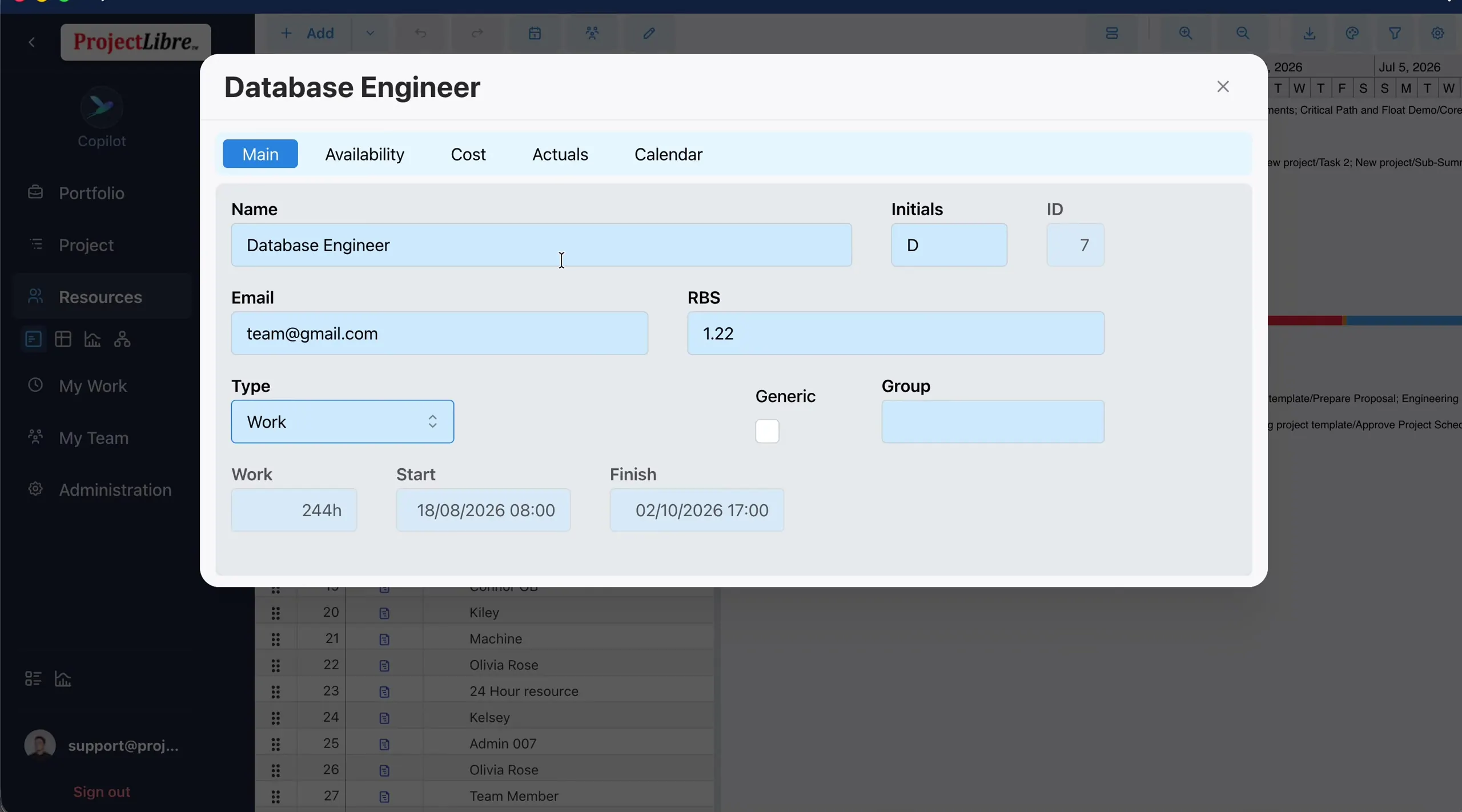Screen dimensions: 1462x812
Task: Select the 24 Hour resource row
Action: (x=484, y=691)
